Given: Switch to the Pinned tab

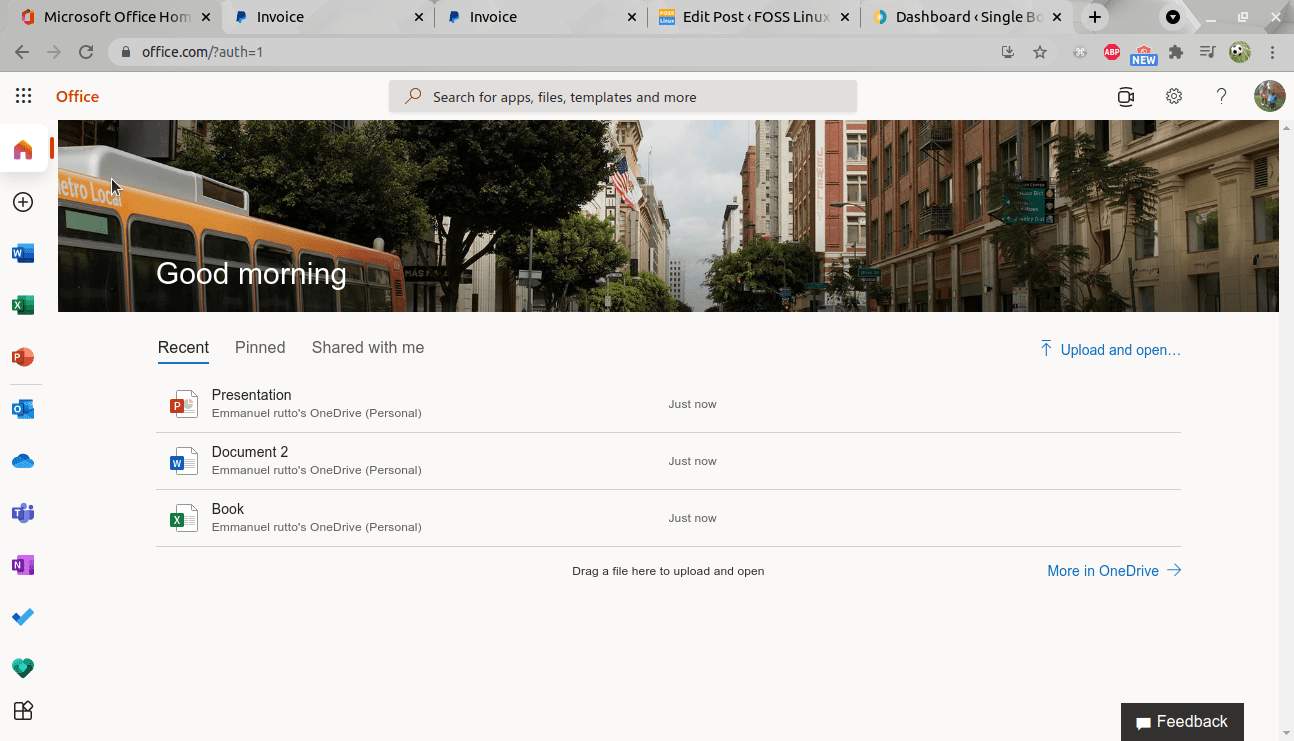Looking at the screenshot, I should (260, 348).
